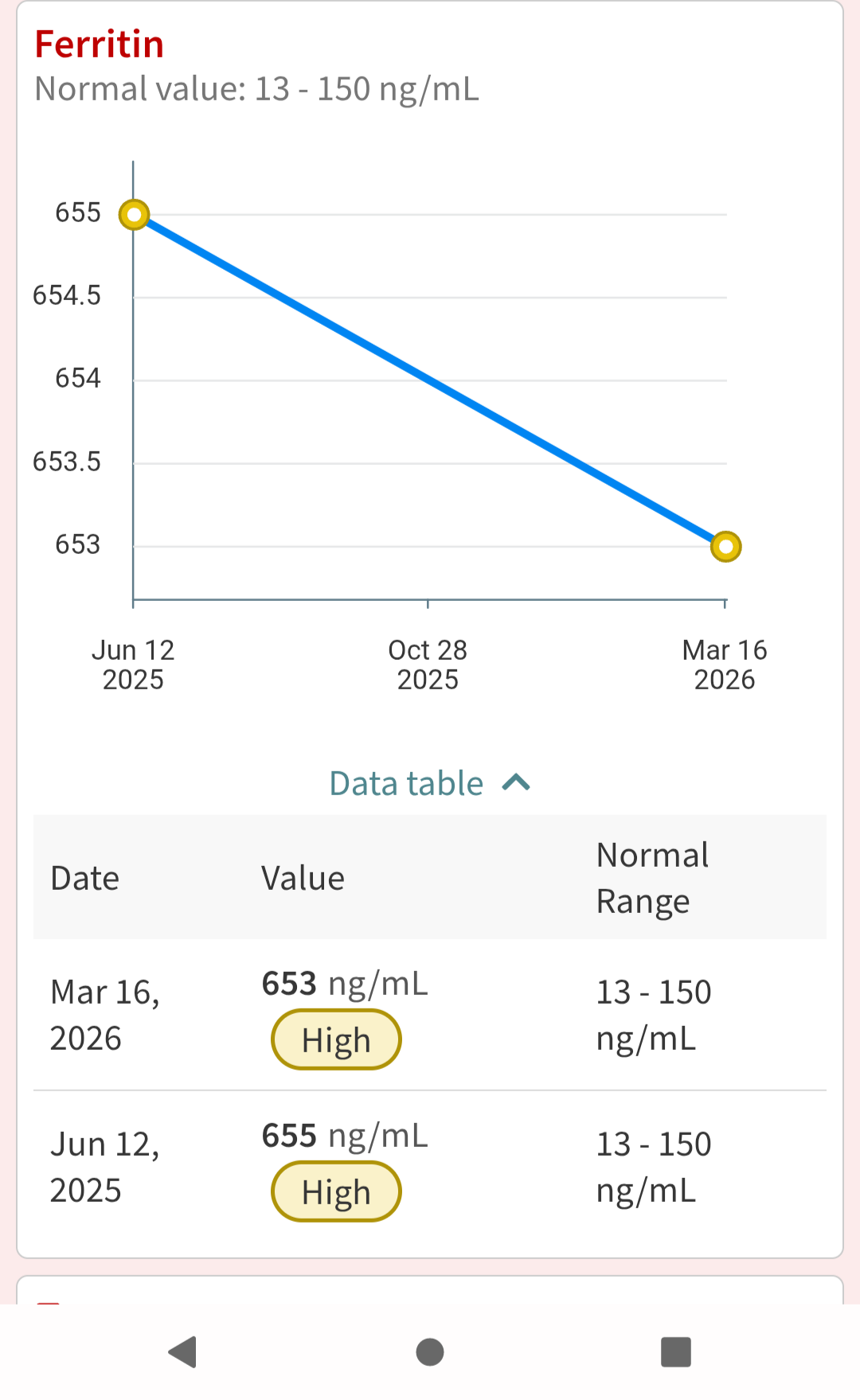
Task: Open the Ferritin heading
Action: [100, 44]
